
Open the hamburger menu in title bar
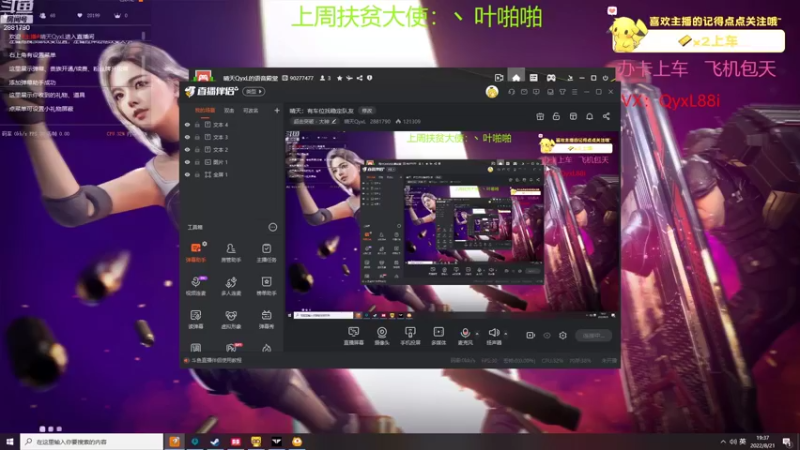pos(574,92)
